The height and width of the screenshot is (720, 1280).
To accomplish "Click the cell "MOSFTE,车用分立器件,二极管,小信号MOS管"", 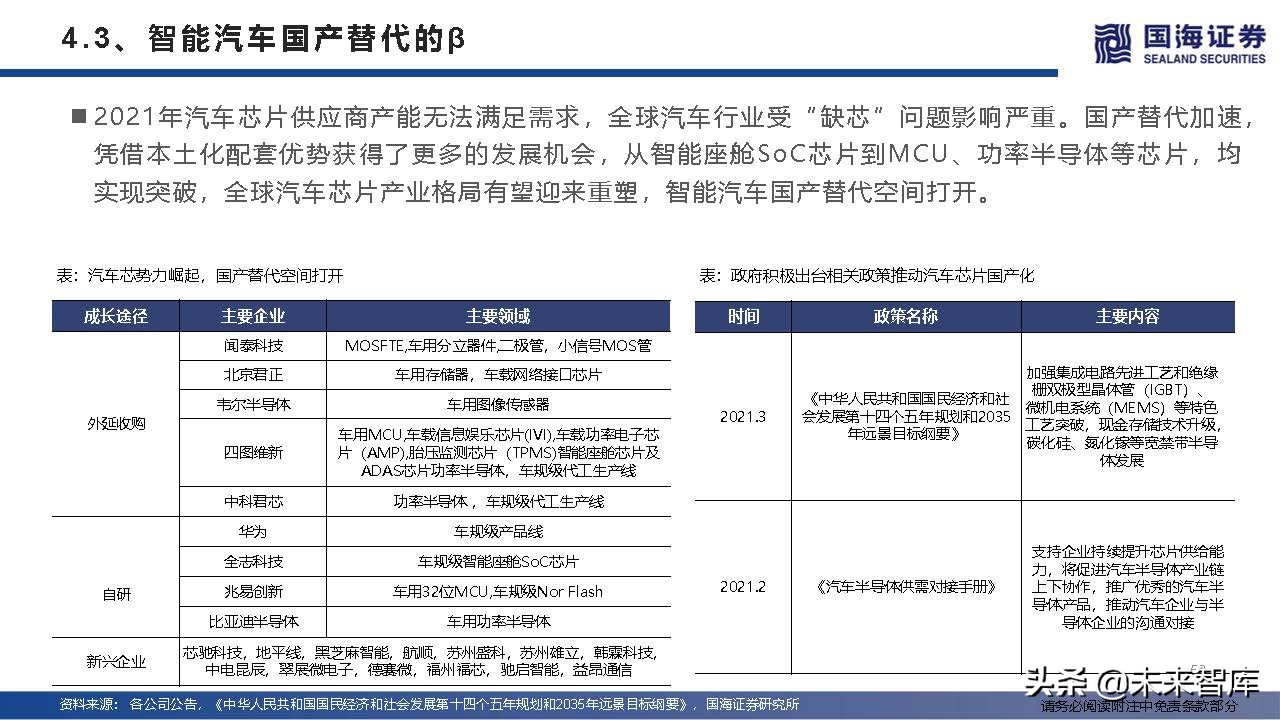I will 498,346.
